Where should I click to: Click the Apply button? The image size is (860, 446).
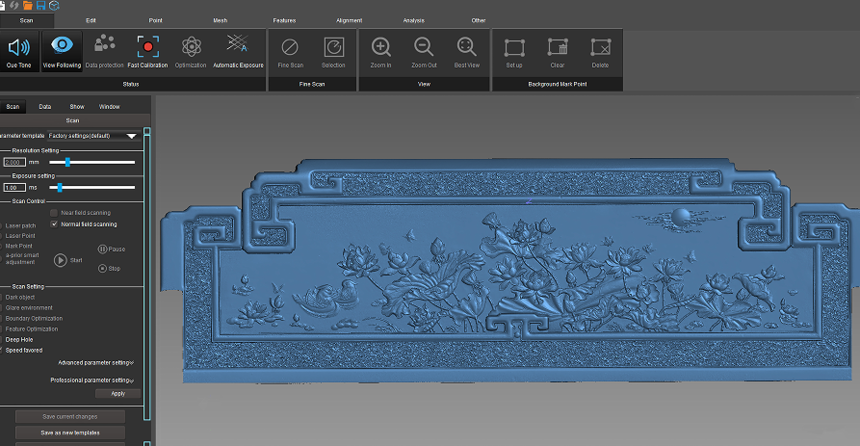(118, 393)
